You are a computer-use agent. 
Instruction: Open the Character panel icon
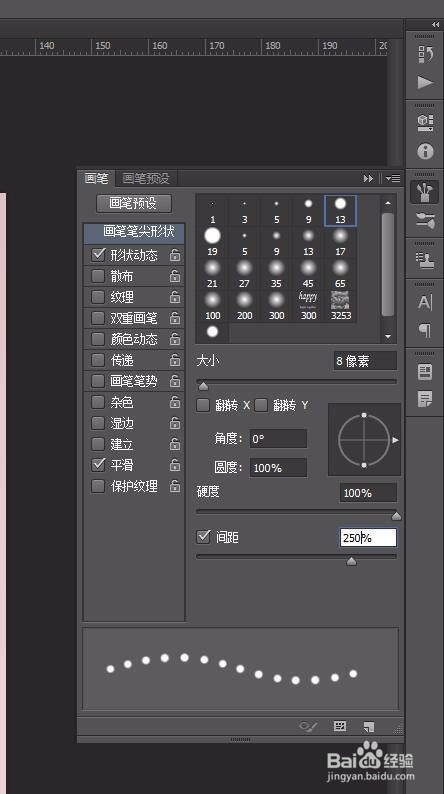[425, 303]
